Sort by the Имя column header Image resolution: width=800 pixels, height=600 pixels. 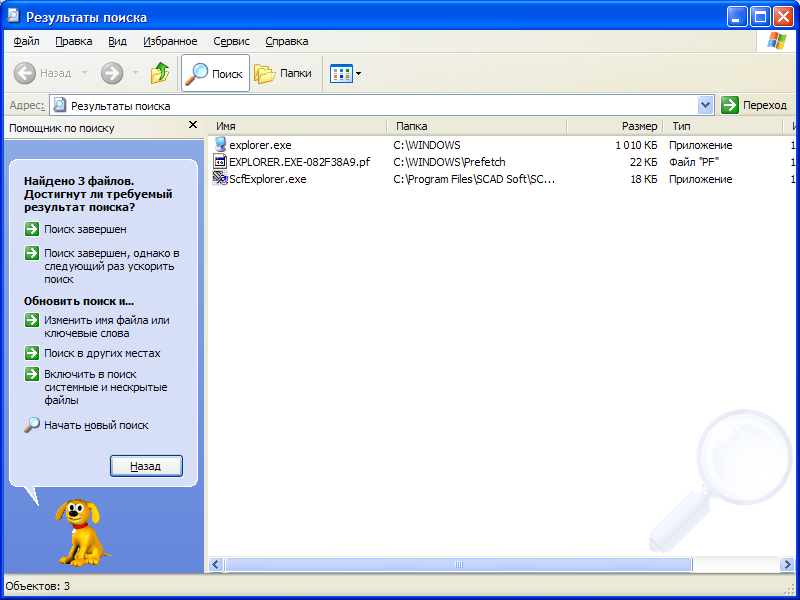coord(297,126)
